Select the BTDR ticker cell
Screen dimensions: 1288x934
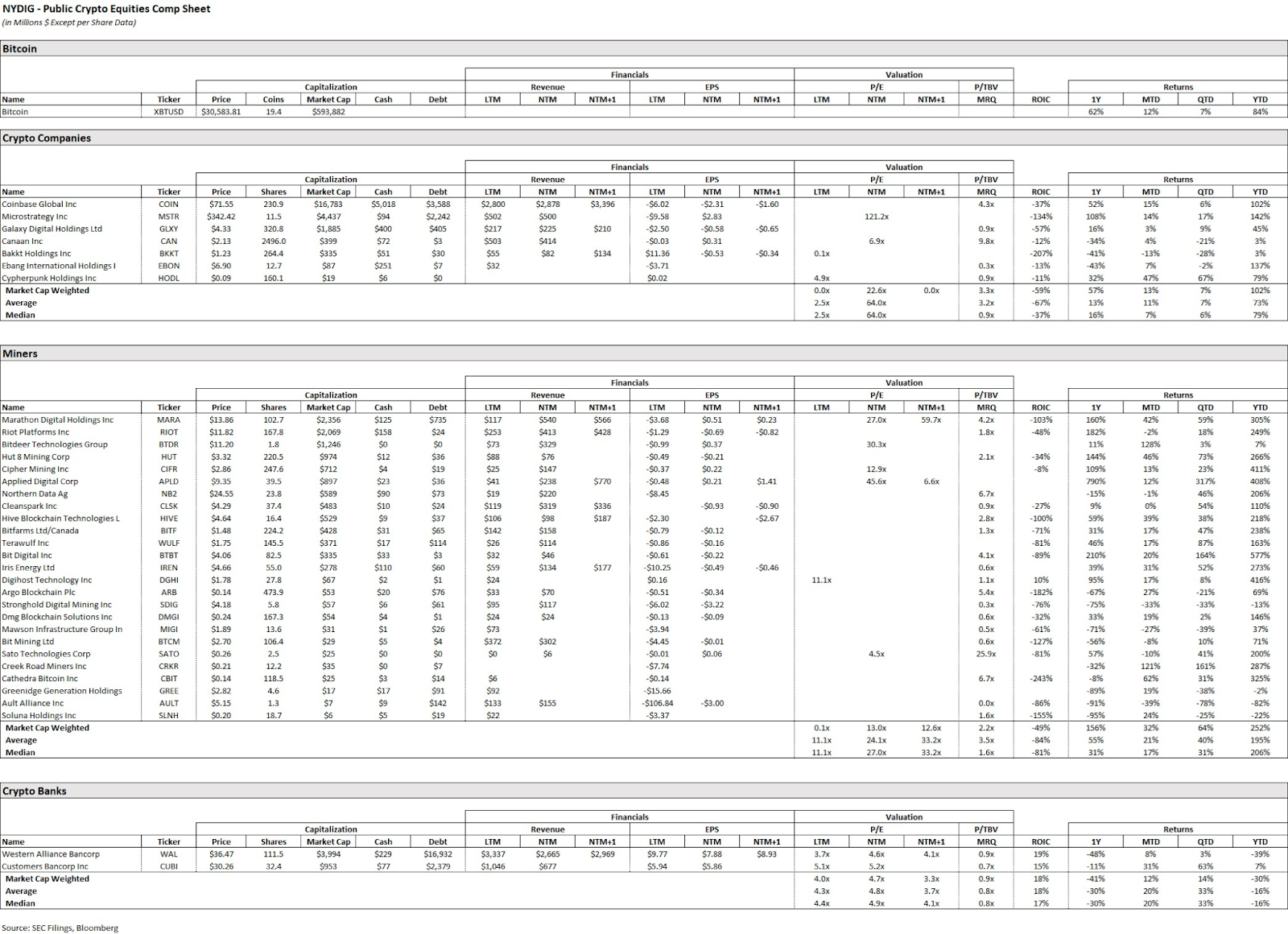[x=169, y=444]
